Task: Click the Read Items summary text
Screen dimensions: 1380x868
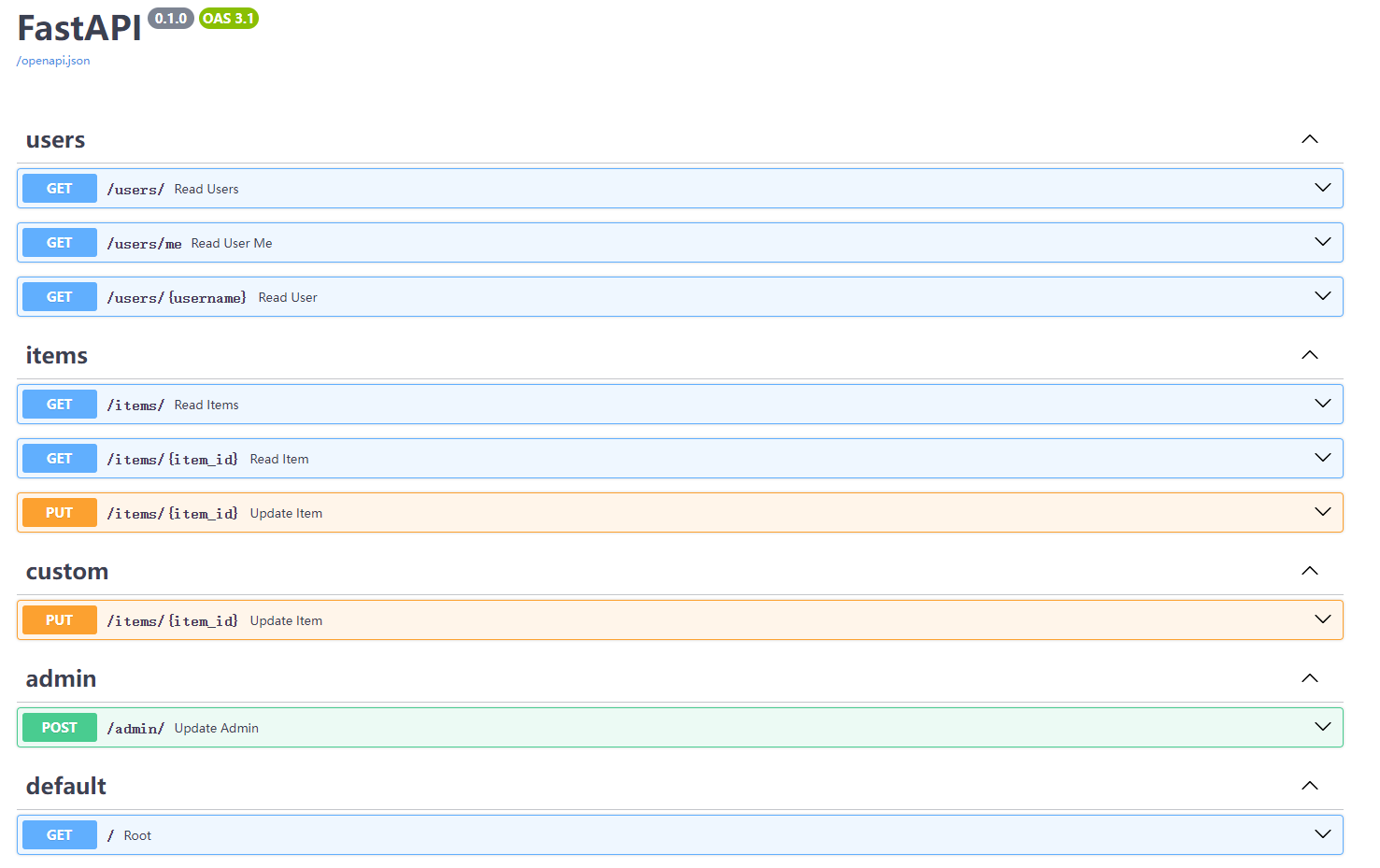Action: 206,405
